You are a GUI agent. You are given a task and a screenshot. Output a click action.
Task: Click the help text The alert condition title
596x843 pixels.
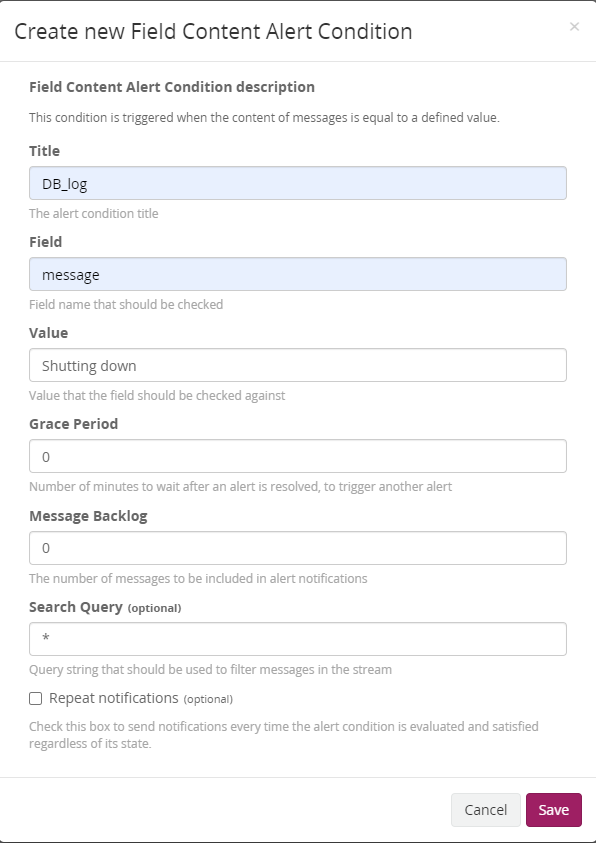[94, 213]
